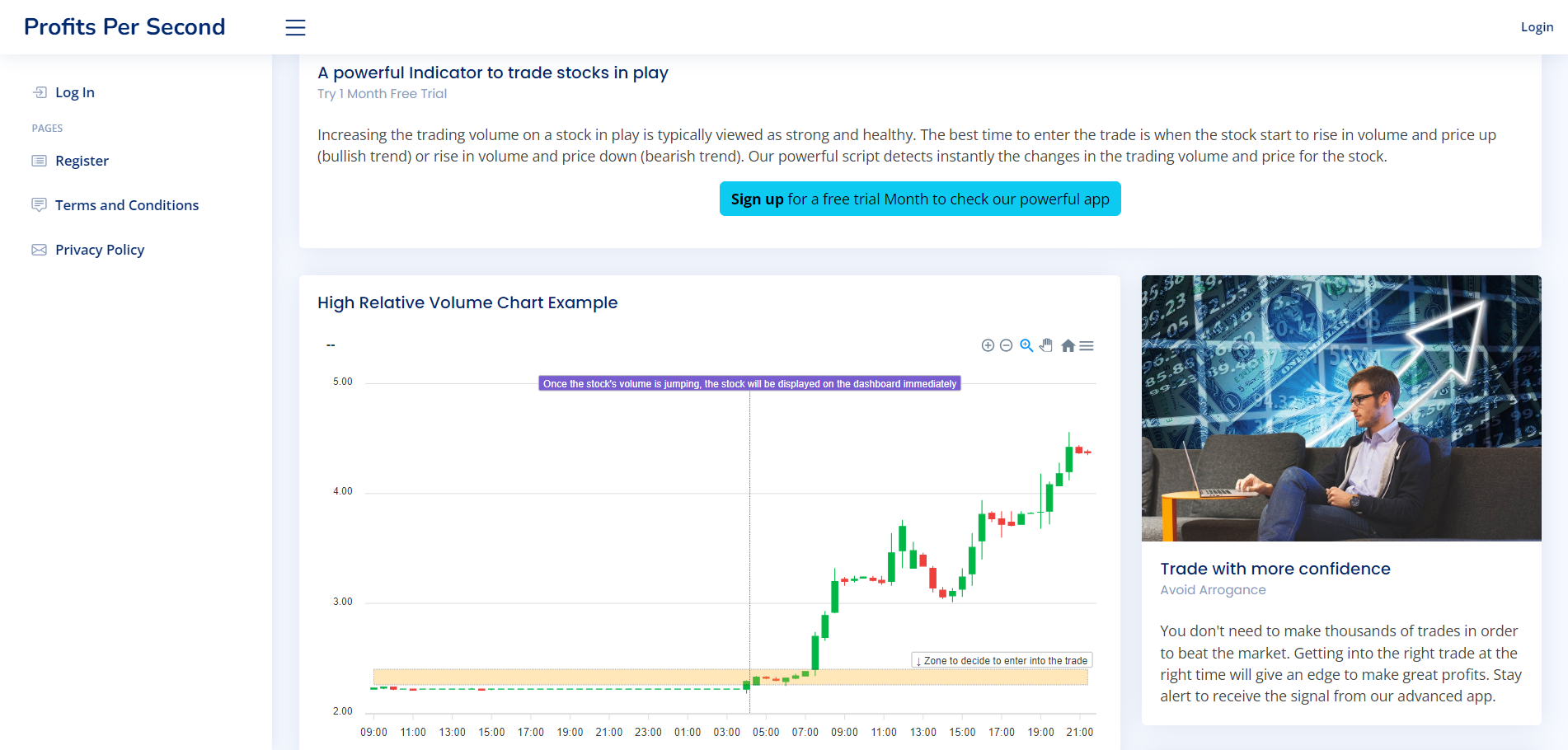Image resolution: width=1568 pixels, height=750 pixels.
Task: Click the purple volume jumping annotation label
Action: point(749,383)
